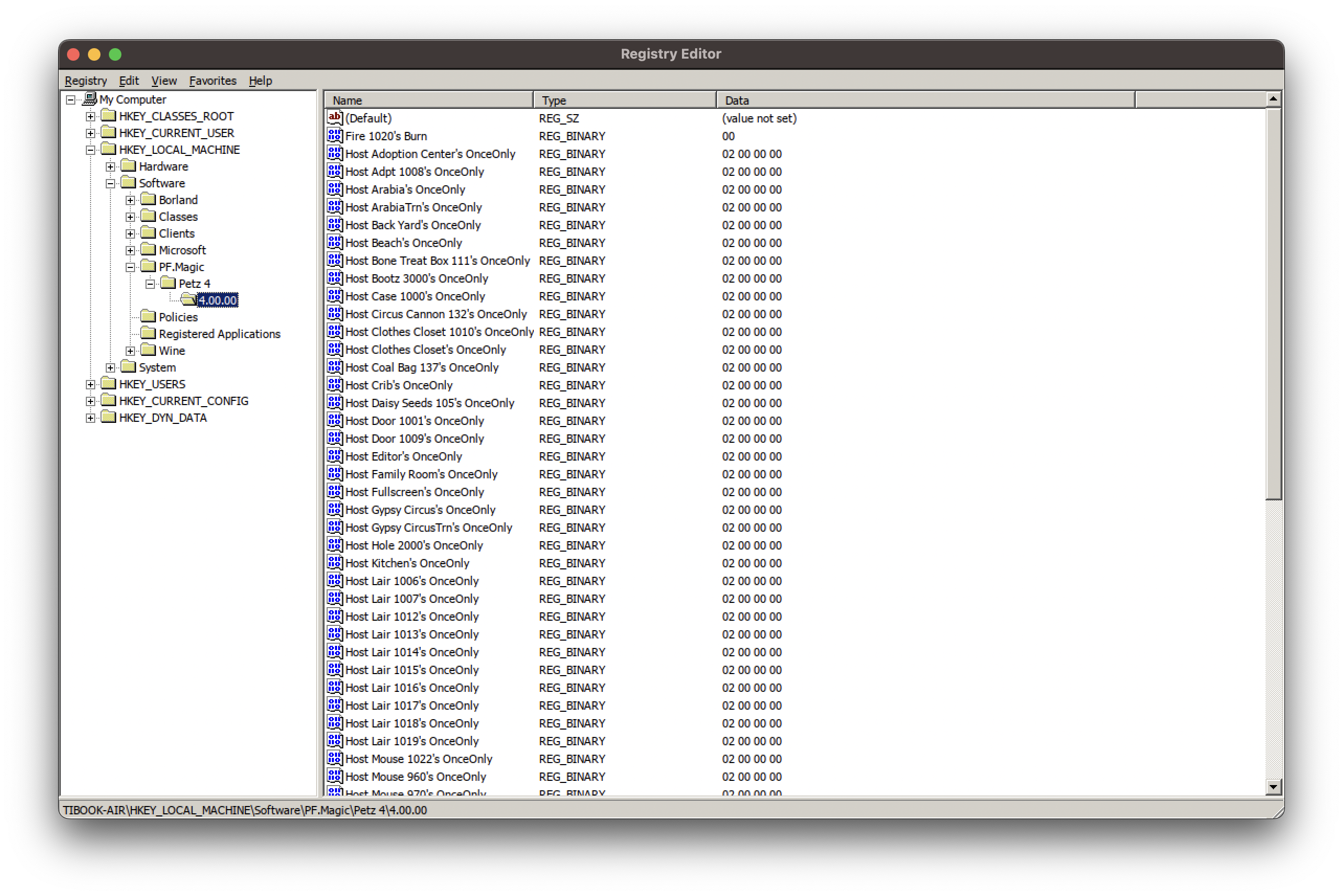Expand the Microsoft key

[x=130, y=250]
